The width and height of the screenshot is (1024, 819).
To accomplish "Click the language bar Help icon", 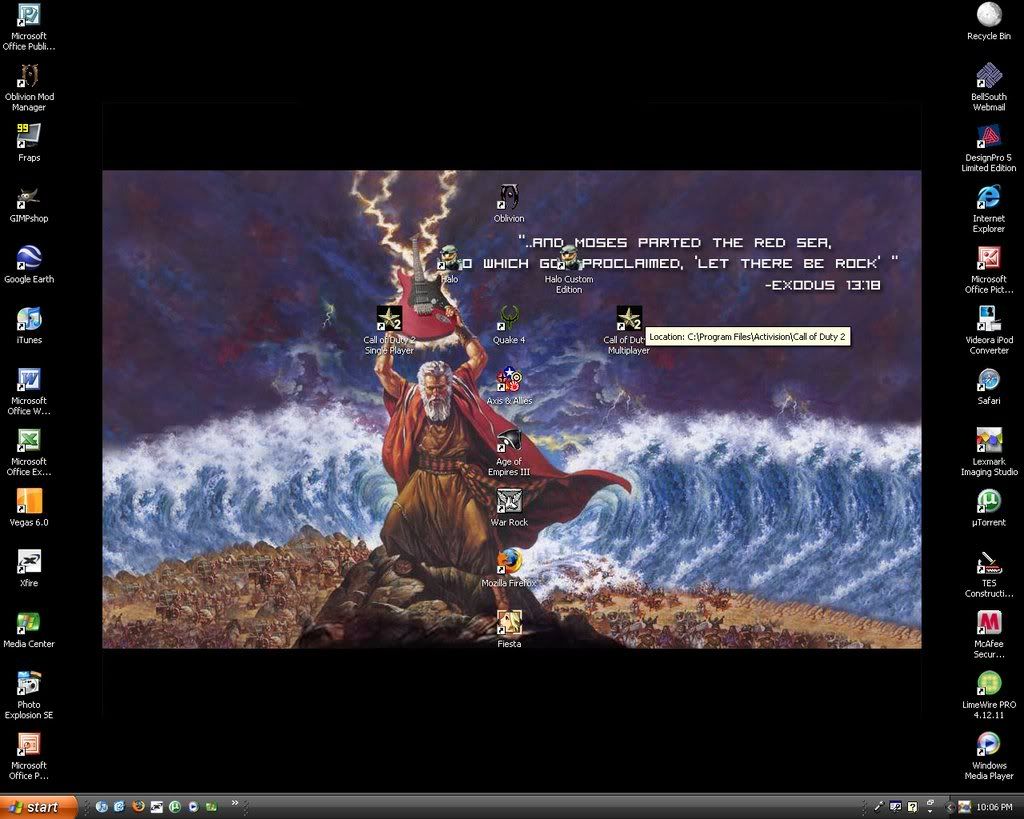I will coord(912,807).
